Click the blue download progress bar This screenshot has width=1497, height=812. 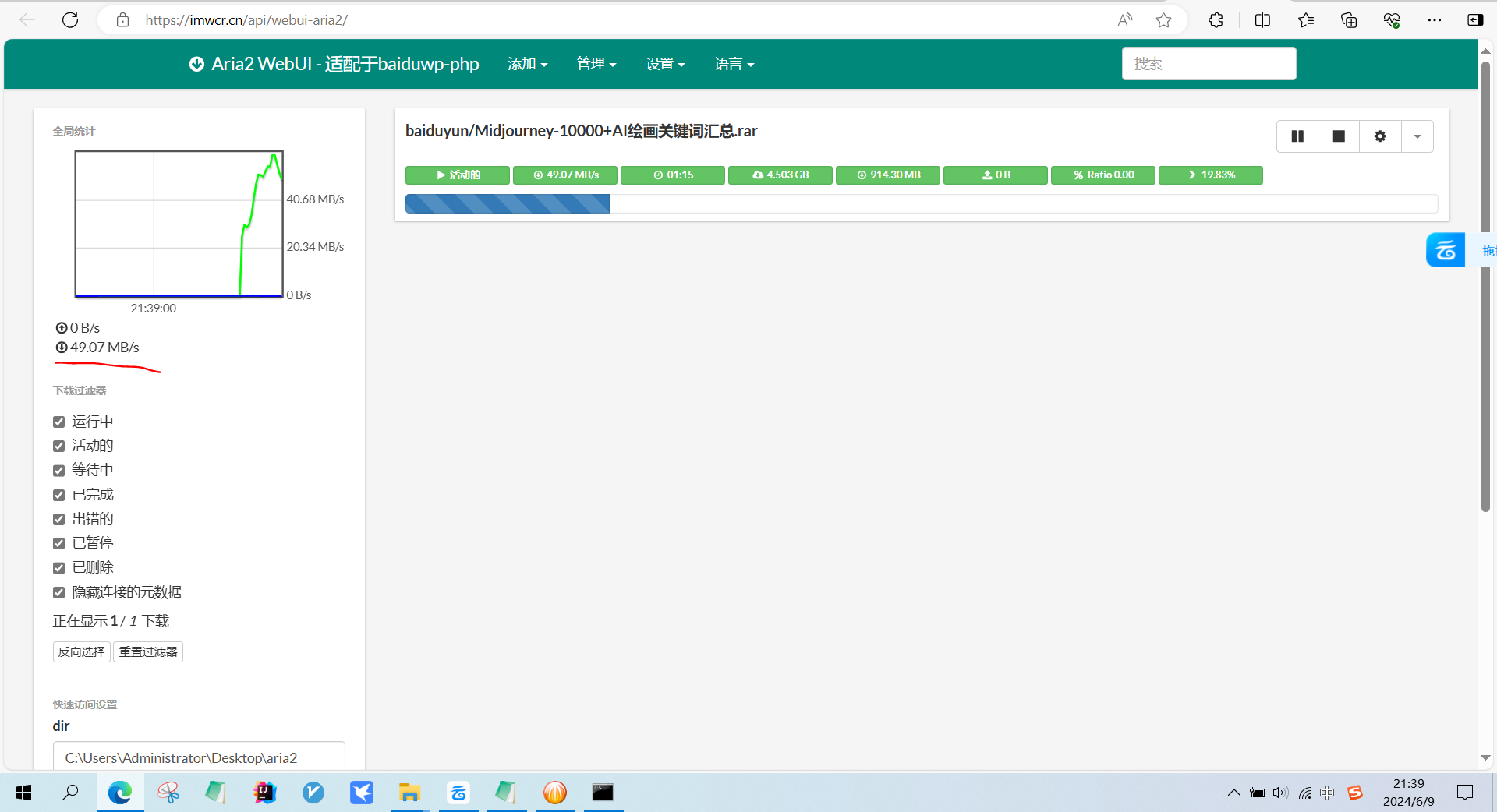[507, 204]
